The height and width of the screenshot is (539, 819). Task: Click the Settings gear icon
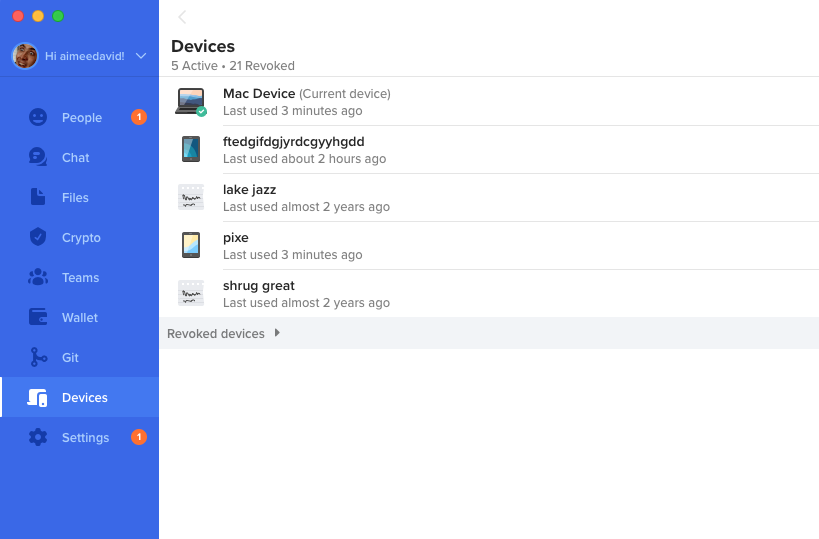[x=38, y=437]
